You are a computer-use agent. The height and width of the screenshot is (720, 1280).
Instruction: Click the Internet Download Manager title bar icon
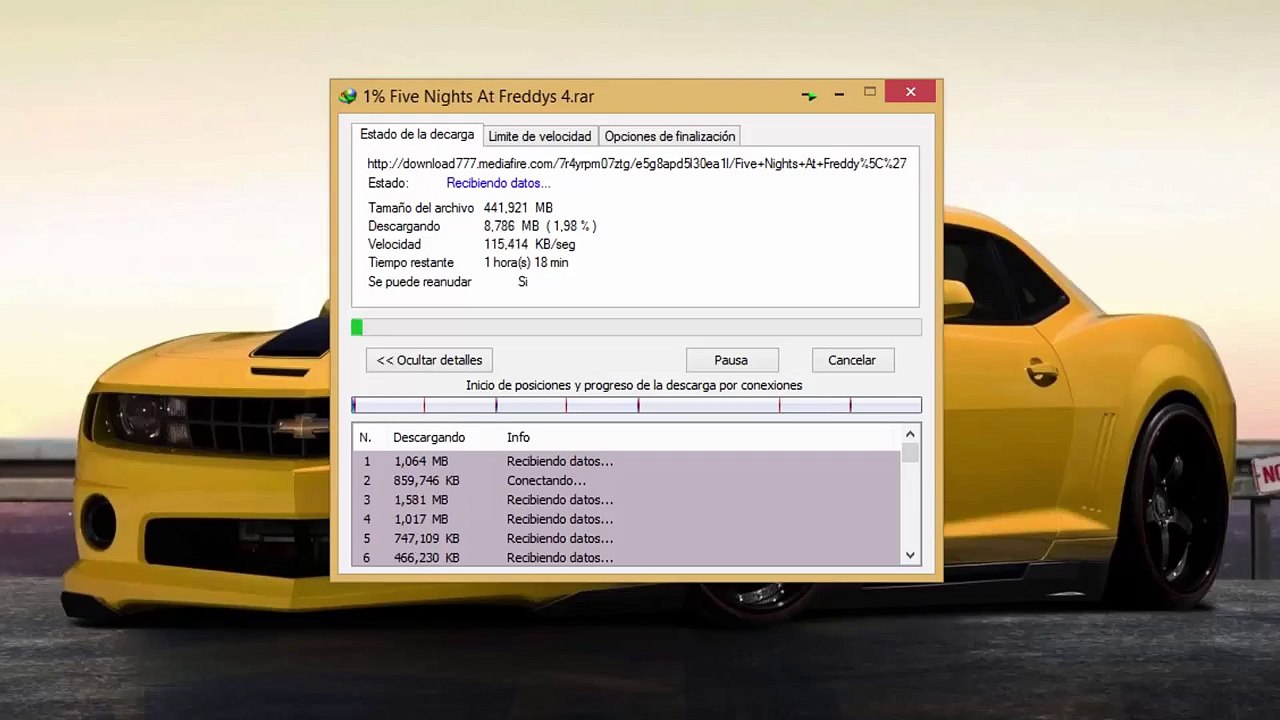coord(347,96)
